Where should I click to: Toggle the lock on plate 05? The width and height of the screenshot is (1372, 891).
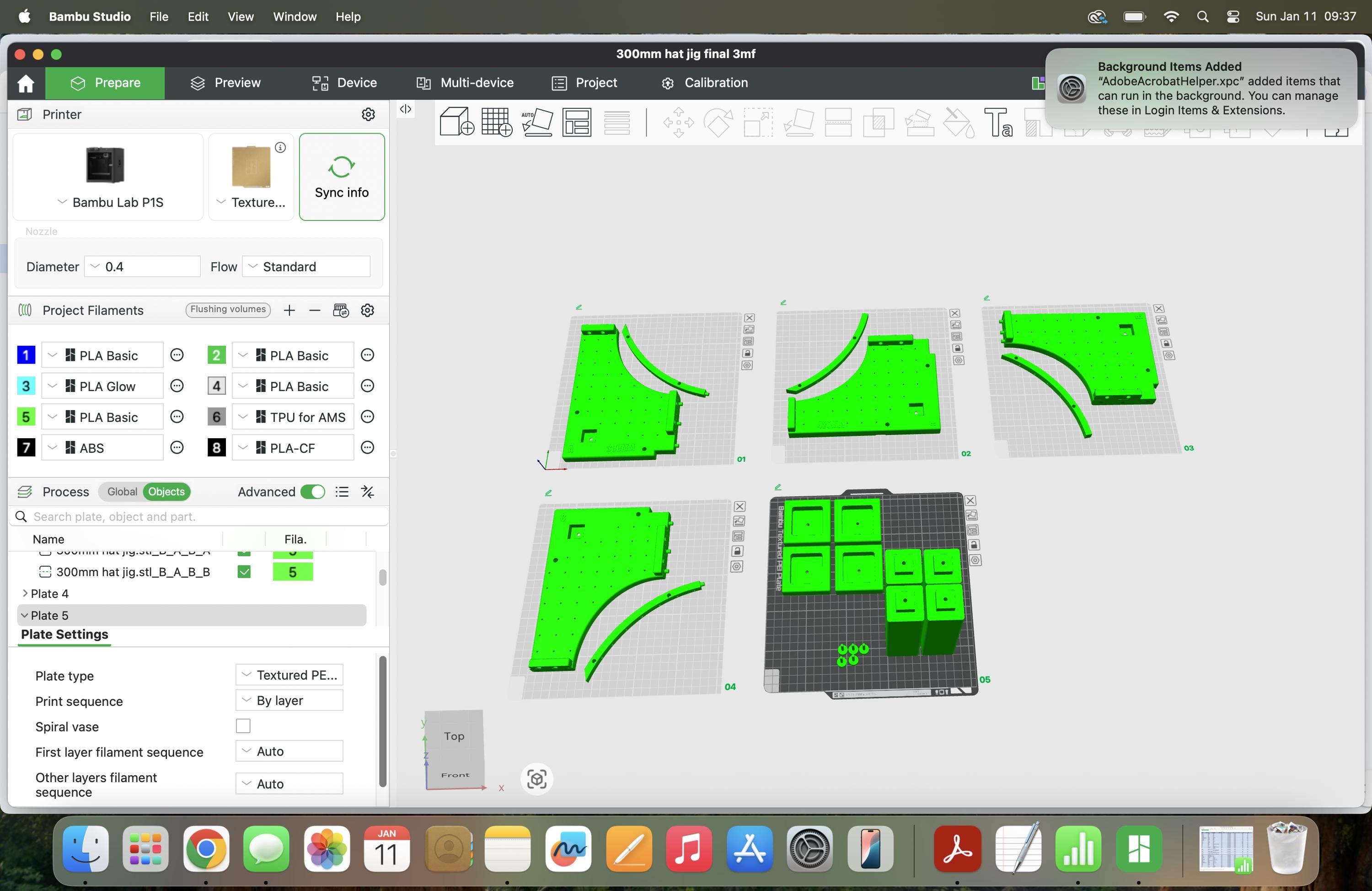[x=974, y=545]
